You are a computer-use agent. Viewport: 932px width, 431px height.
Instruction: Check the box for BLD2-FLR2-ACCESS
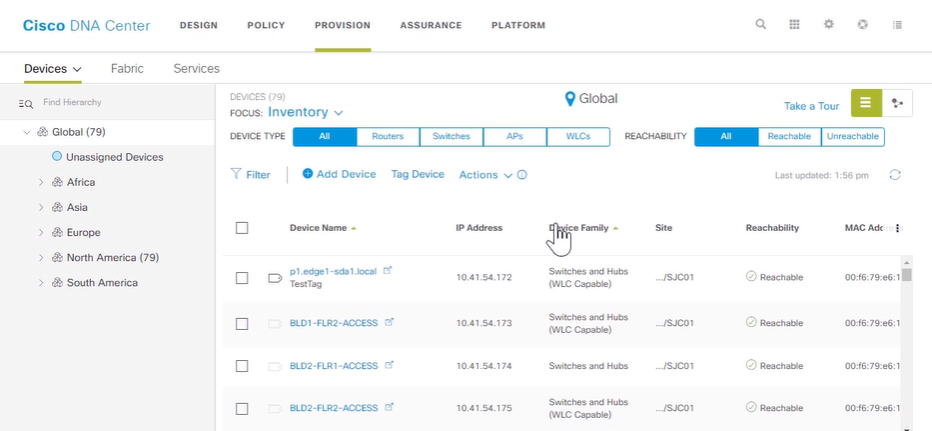pos(242,408)
